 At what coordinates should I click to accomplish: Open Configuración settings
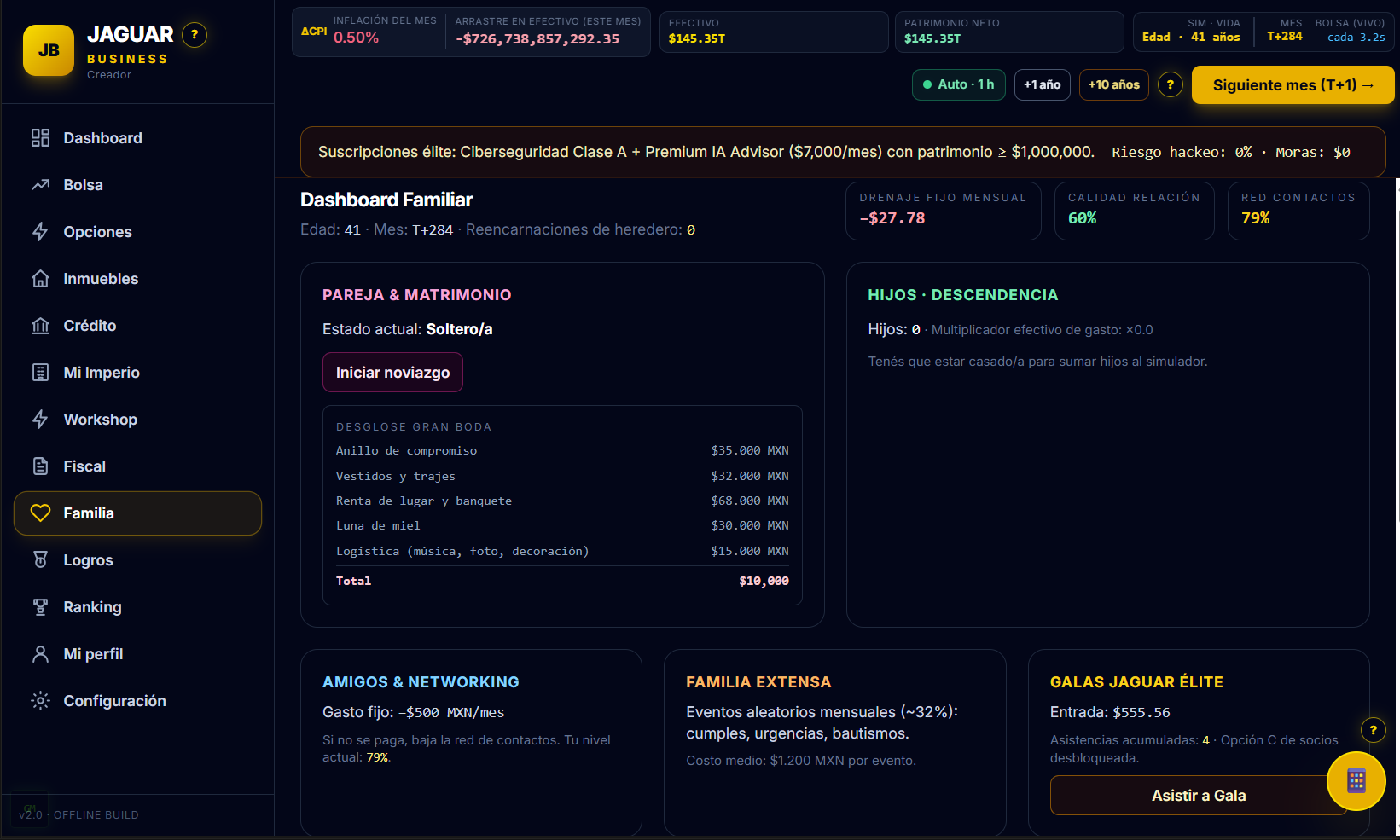coord(137,701)
